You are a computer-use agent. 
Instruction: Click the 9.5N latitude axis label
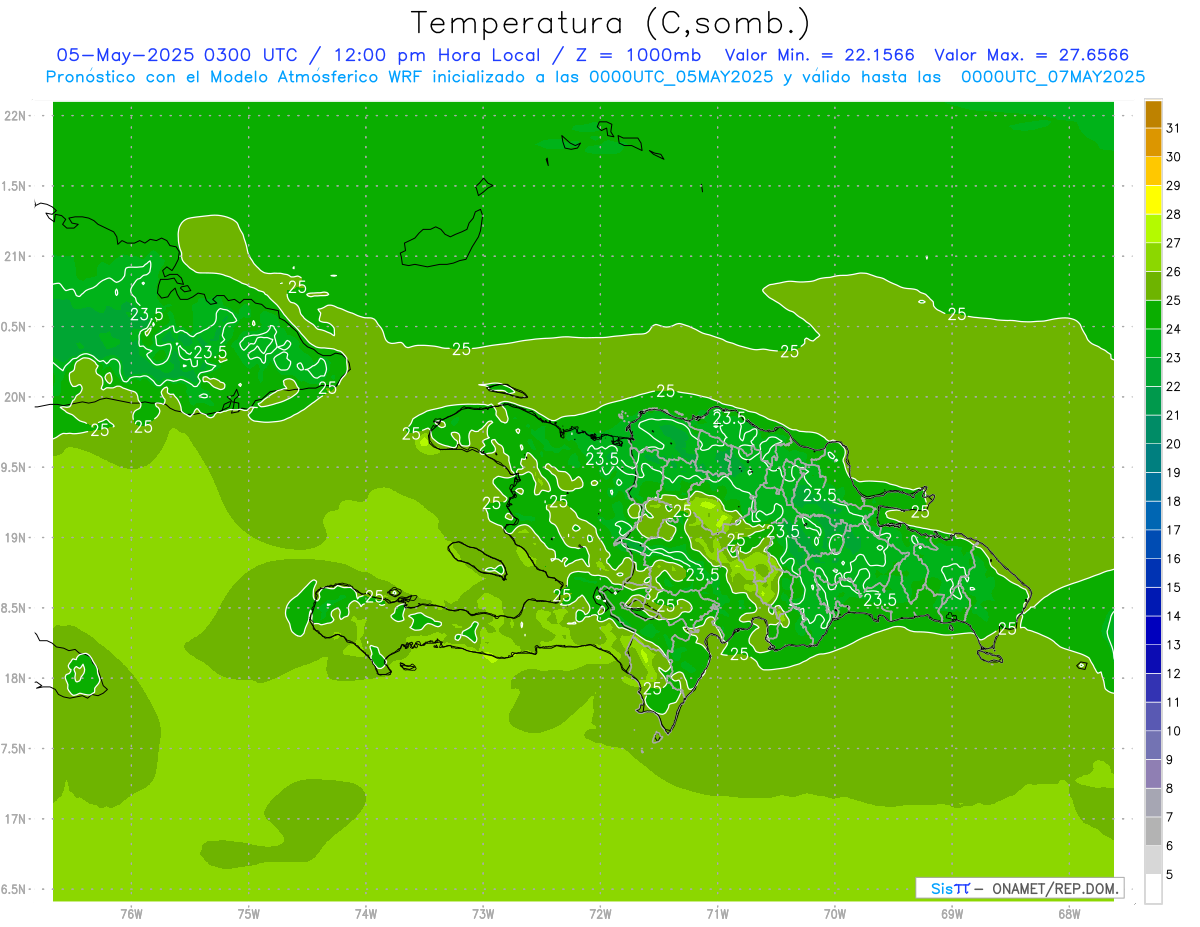click(x=15, y=468)
